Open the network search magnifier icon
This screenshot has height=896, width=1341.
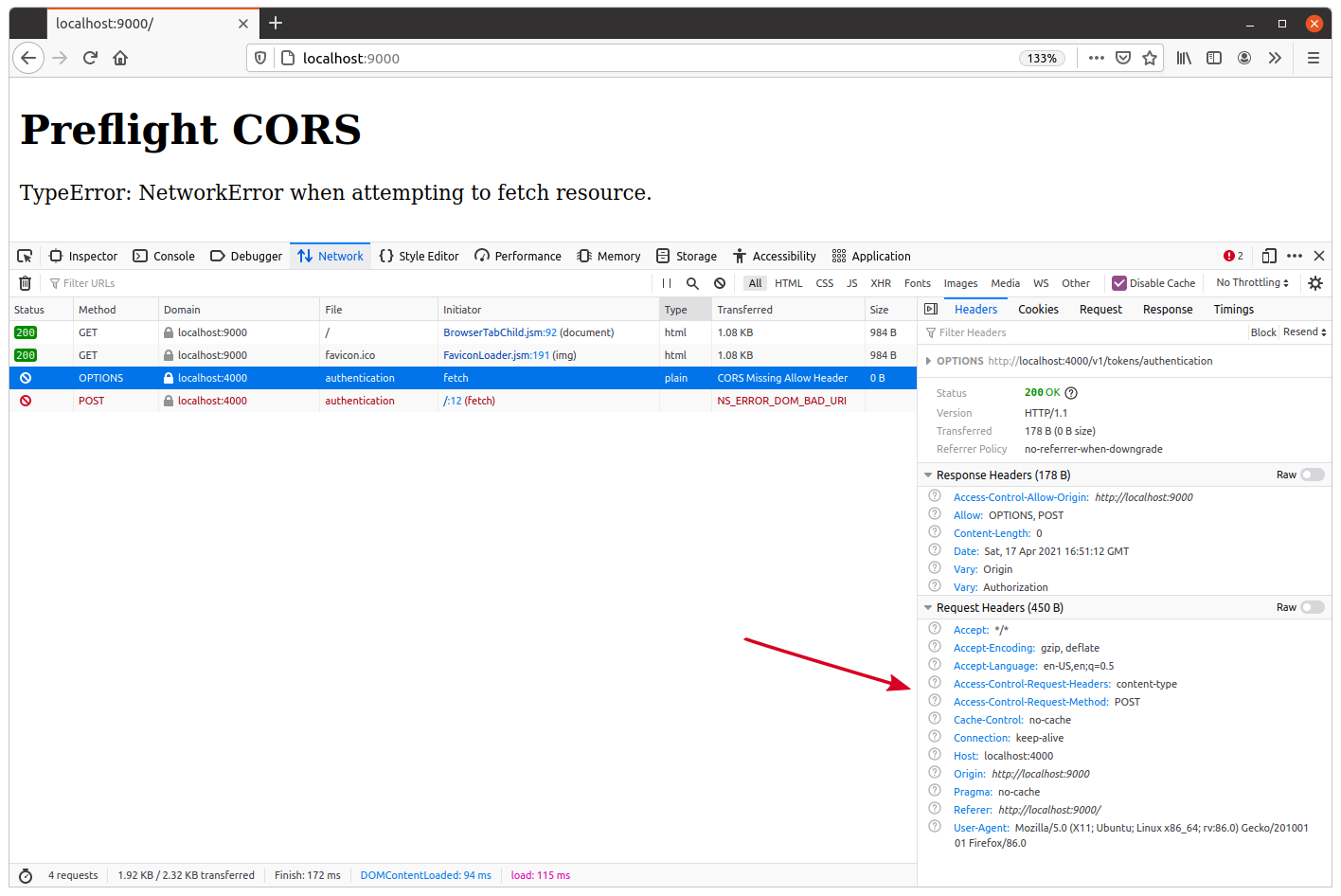(x=692, y=283)
